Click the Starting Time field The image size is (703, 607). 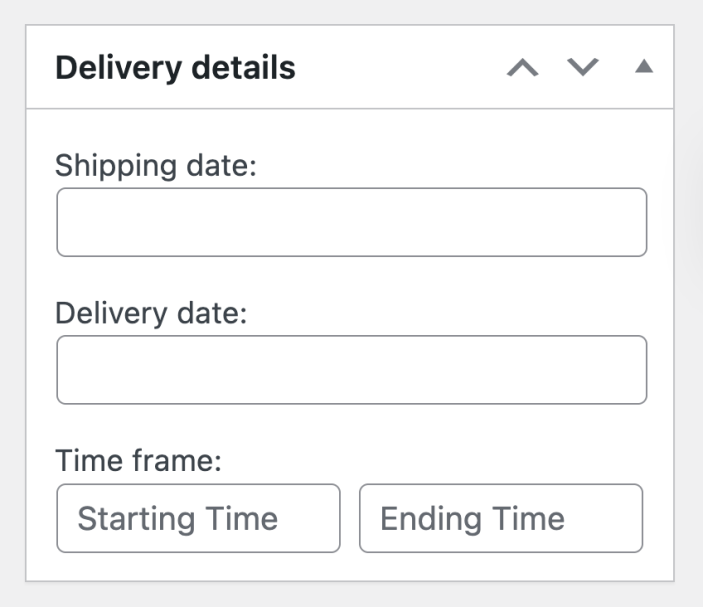tap(198, 518)
